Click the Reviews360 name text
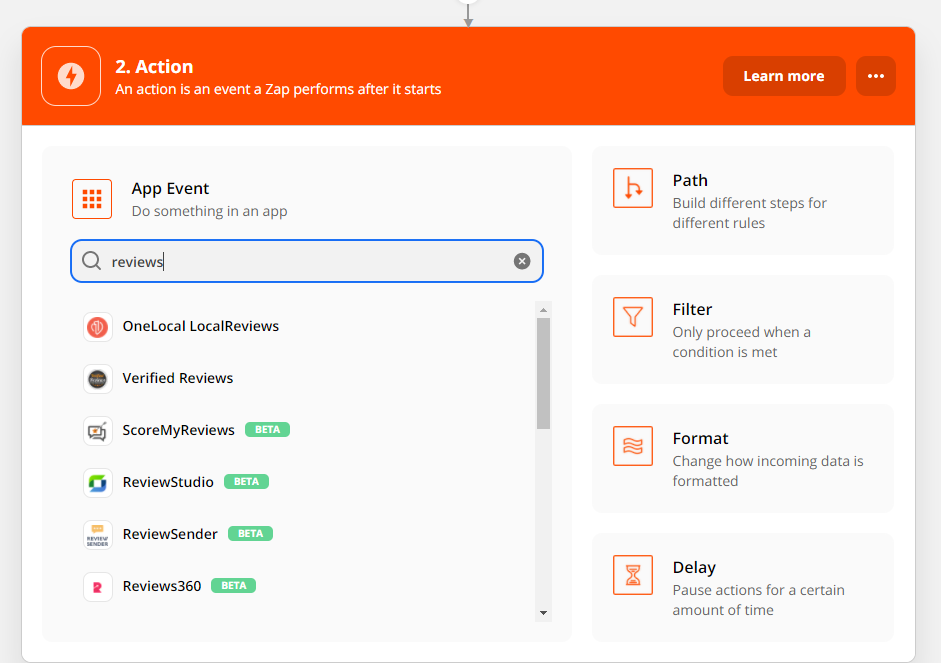 click(x=161, y=586)
